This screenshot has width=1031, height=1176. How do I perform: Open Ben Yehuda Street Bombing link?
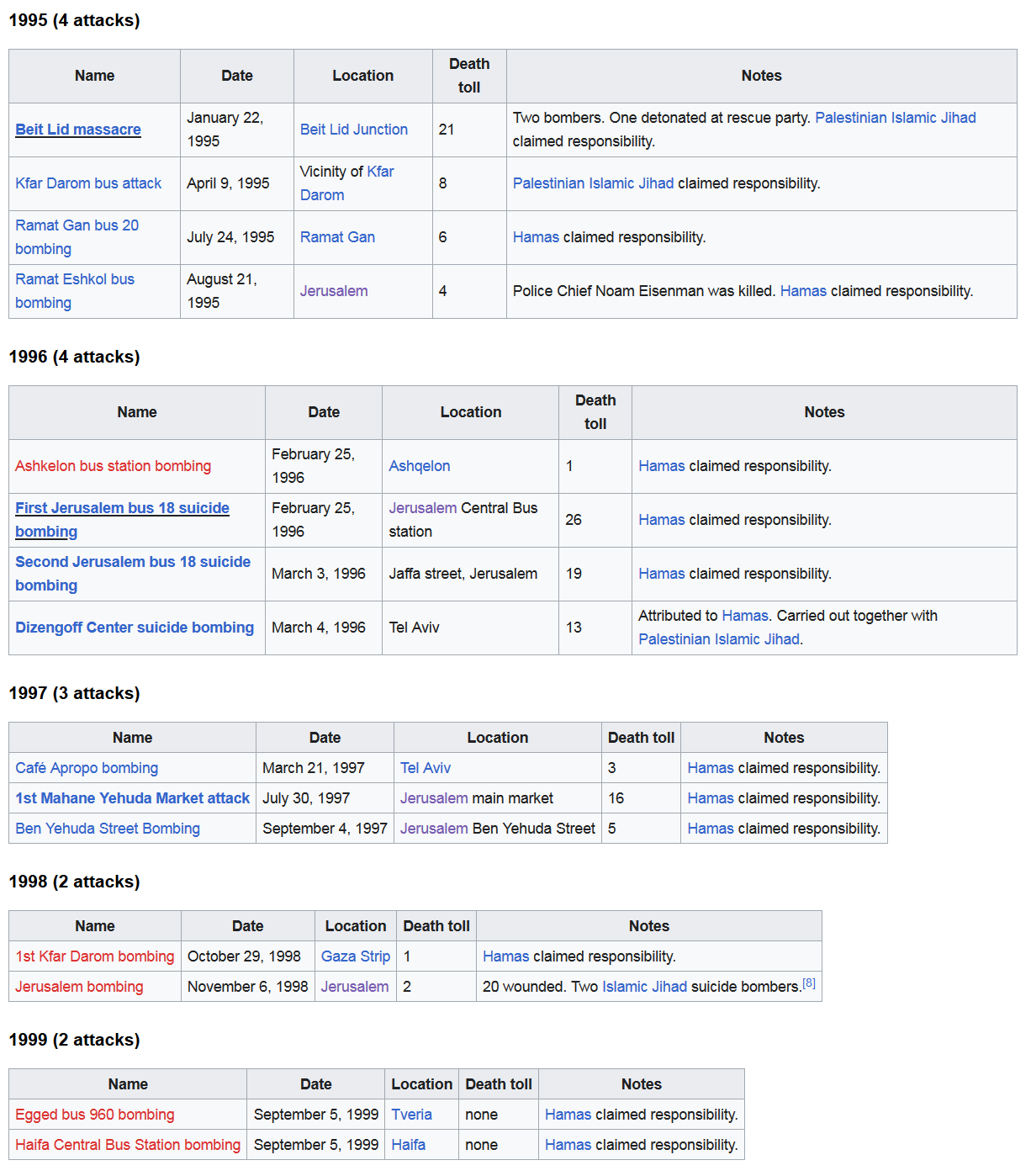108,829
